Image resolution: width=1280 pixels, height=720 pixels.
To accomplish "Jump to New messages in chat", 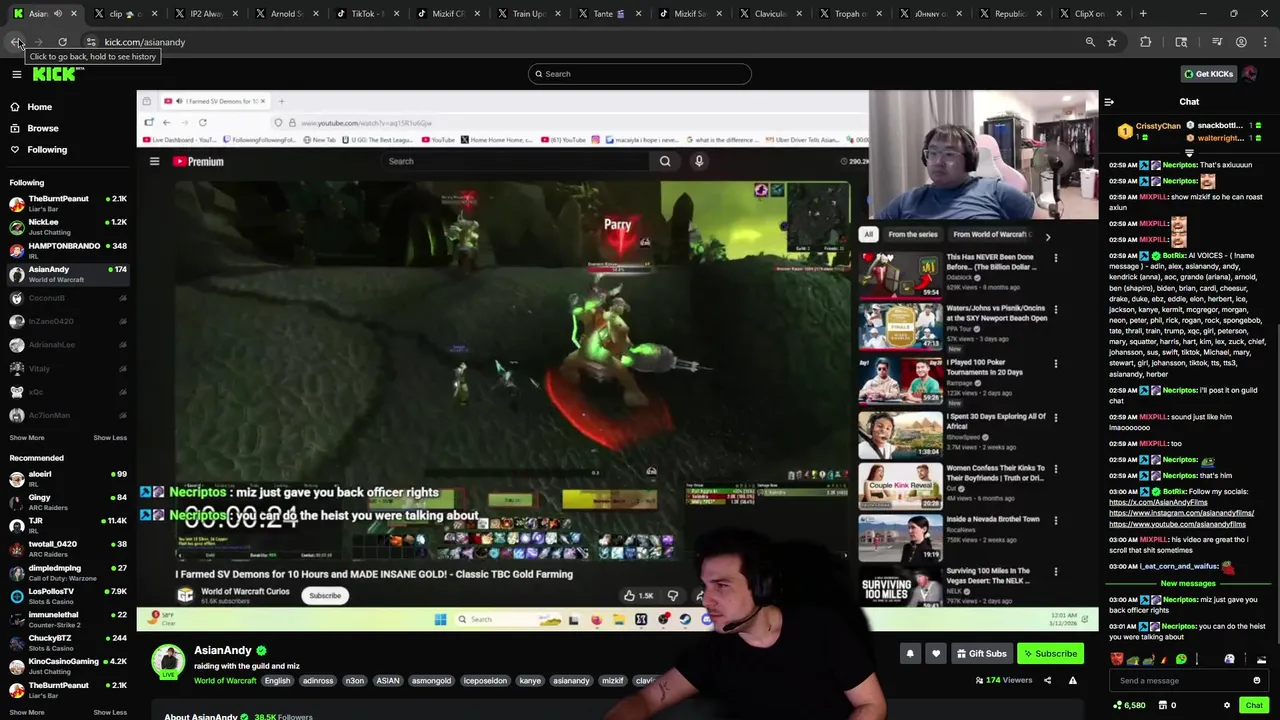I will pos(1188,583).
